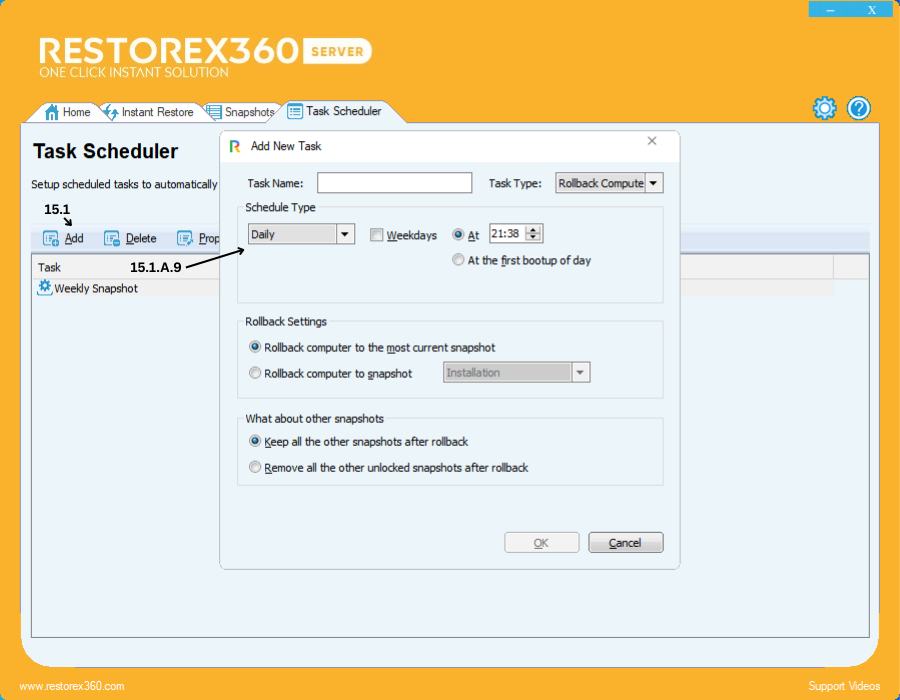Click the RestoreX360 Server logo
Viewport: 900px width, 700px height.
(205, 57)
